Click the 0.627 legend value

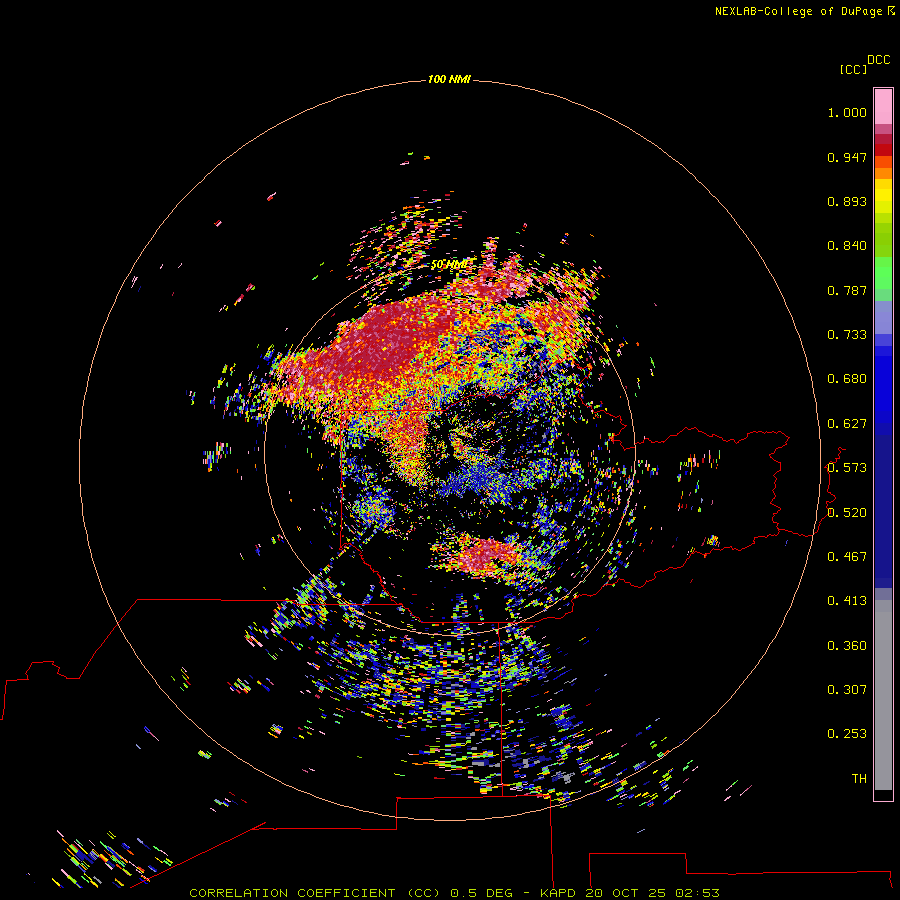click(847, 424)
